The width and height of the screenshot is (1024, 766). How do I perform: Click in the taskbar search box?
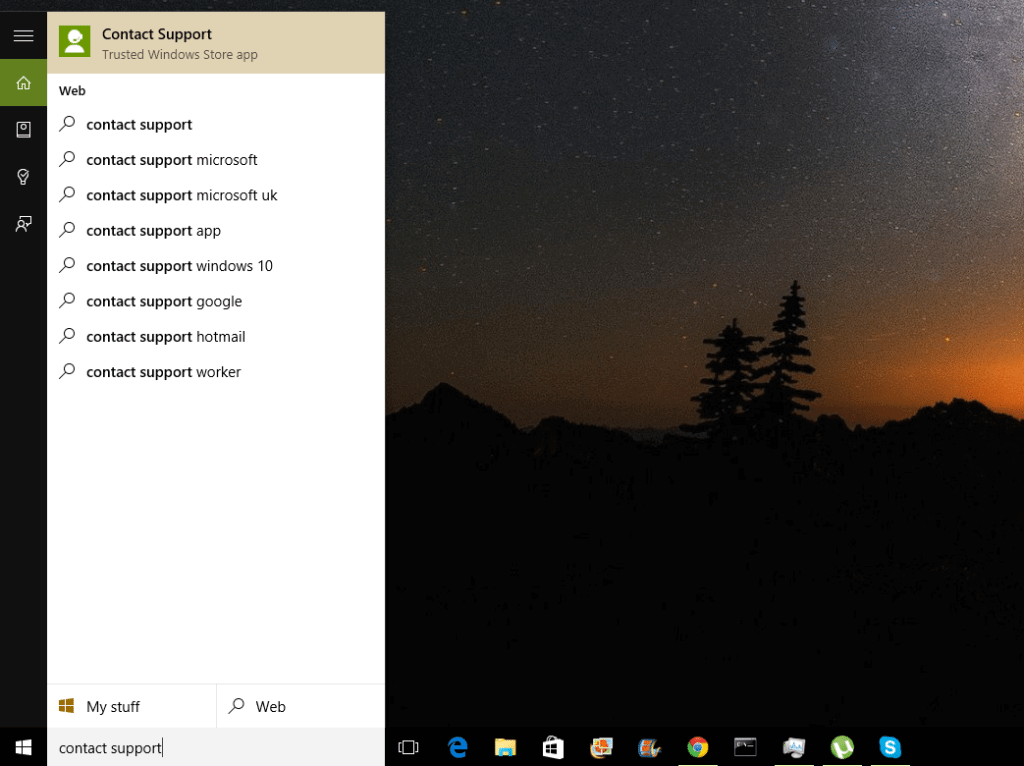coord(216,747)
